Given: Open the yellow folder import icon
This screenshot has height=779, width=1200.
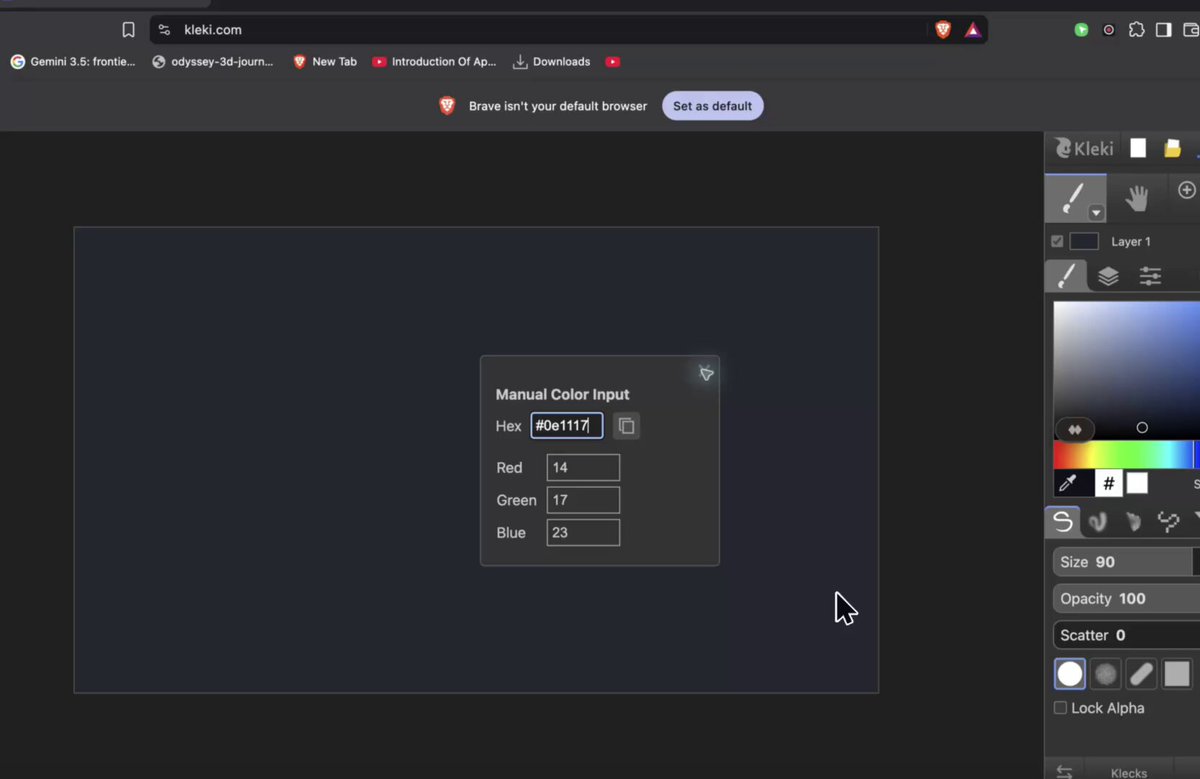Looking at the screenshot, I should [x=1172, y=148].
